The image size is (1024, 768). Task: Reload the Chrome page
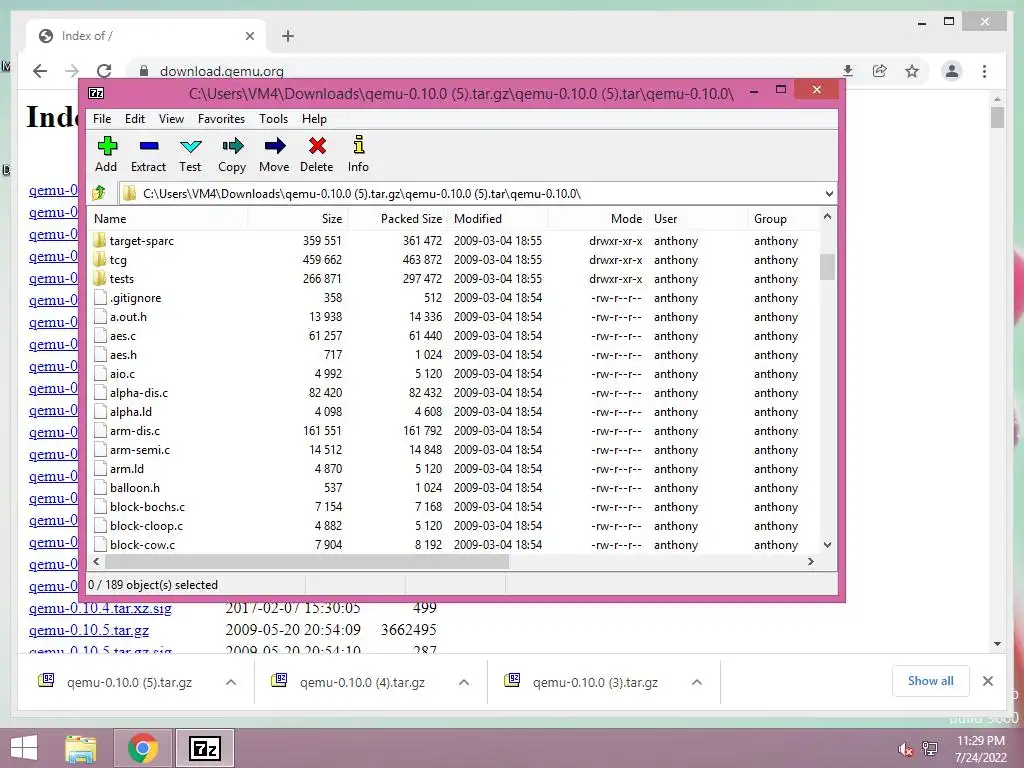[x=104, y=71]
